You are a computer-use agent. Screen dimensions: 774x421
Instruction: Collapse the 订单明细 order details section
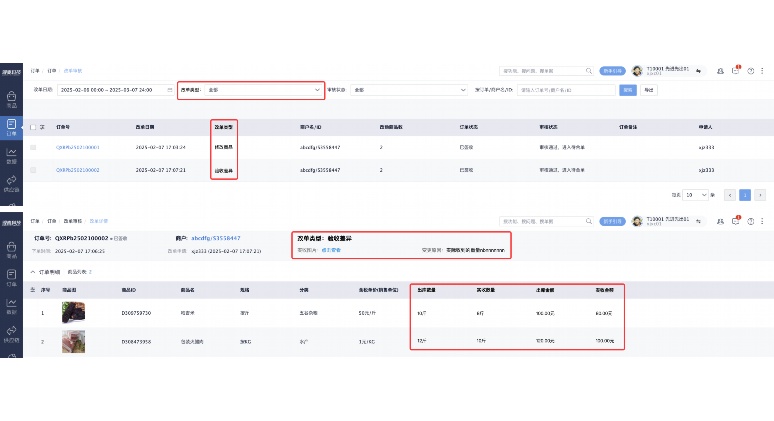33,272
